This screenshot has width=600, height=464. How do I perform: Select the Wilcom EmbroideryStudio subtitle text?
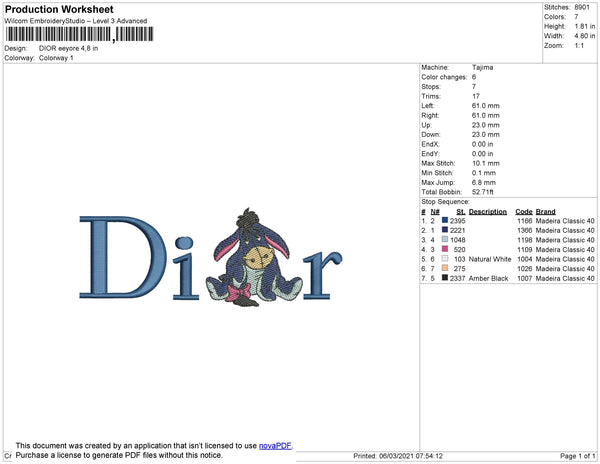[x=76, y=21]
